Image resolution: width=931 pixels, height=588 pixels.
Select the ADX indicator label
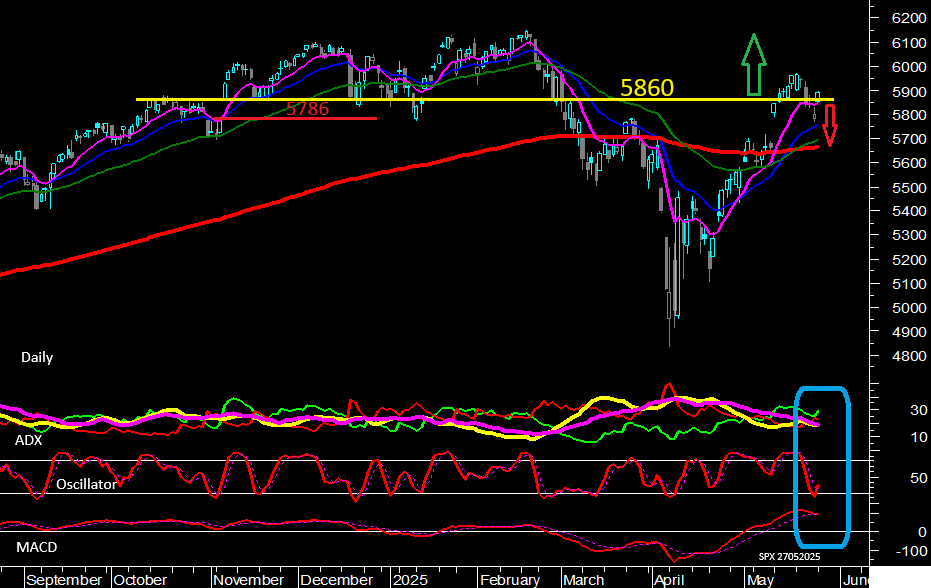(x=28, y=441)
